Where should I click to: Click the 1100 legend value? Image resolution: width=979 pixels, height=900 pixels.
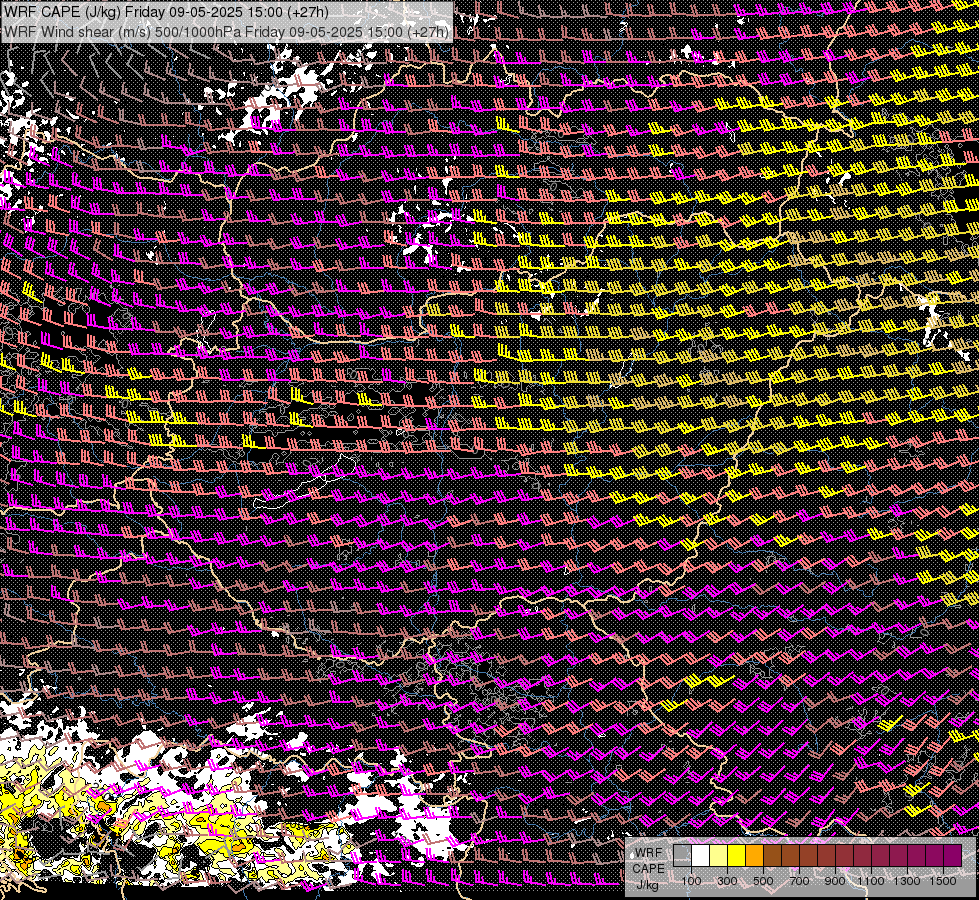(x=871, y=881)
